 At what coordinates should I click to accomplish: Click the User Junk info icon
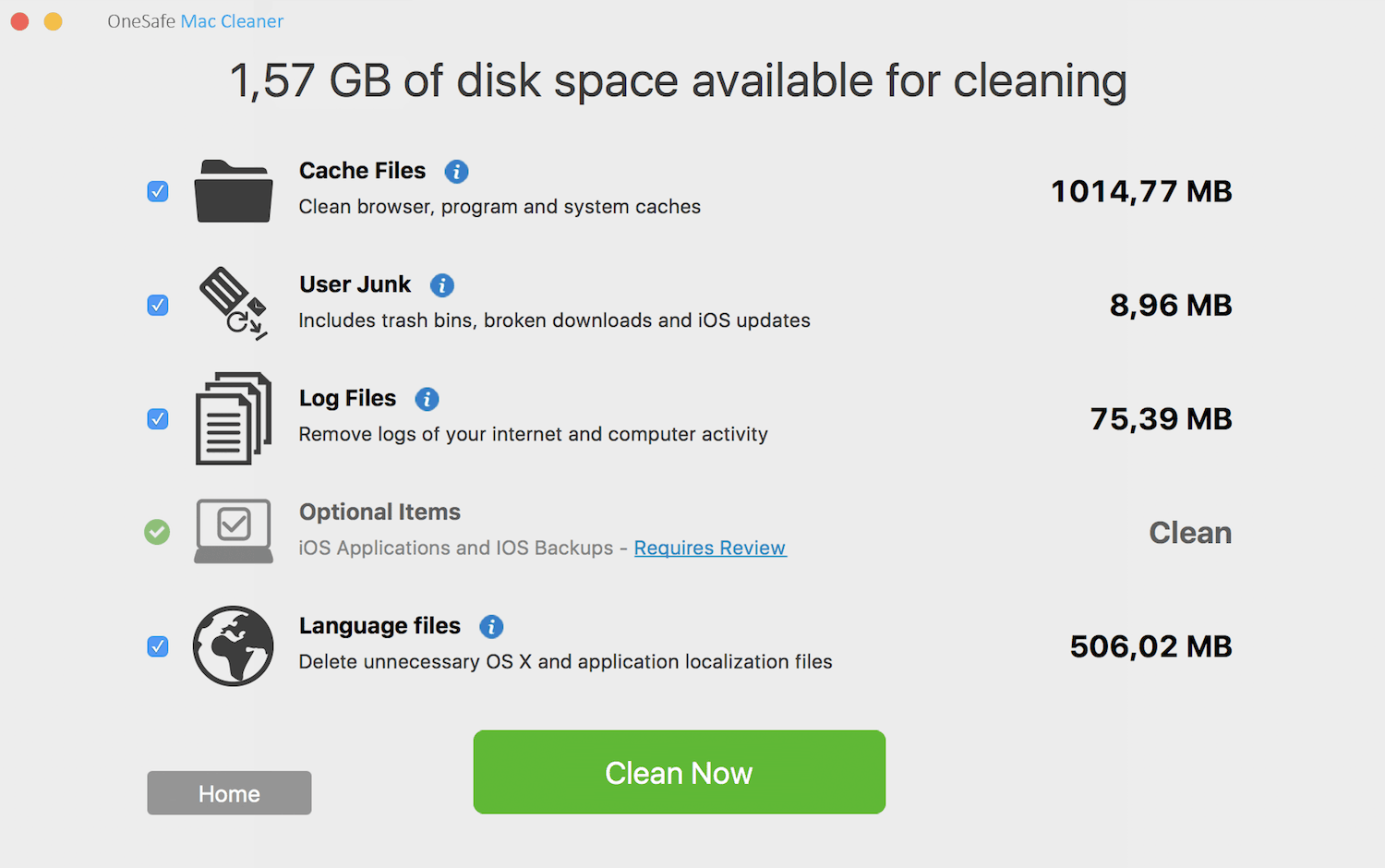(x=441, y=285)
